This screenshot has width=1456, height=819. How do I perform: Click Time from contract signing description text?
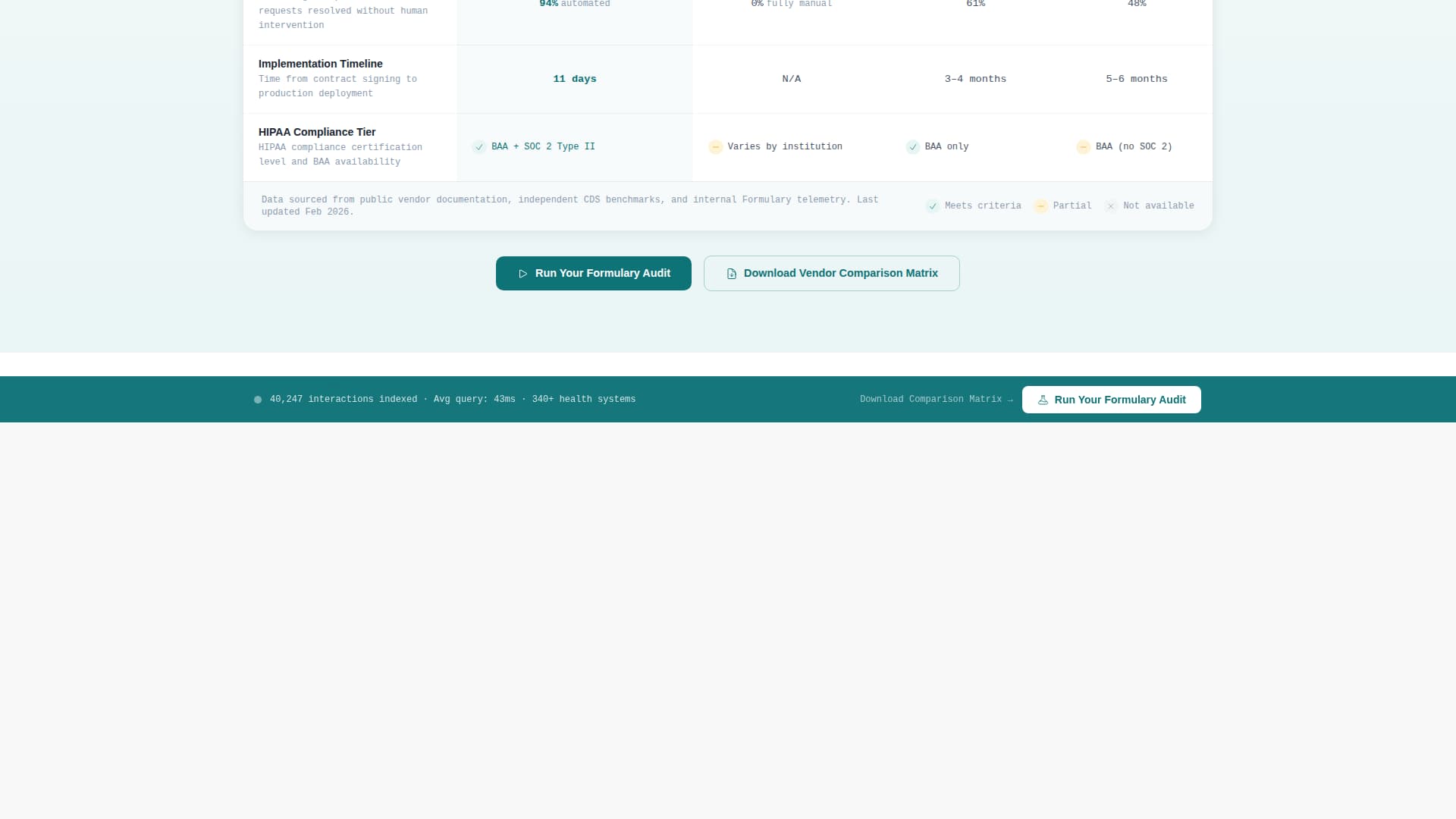(338, 86)
